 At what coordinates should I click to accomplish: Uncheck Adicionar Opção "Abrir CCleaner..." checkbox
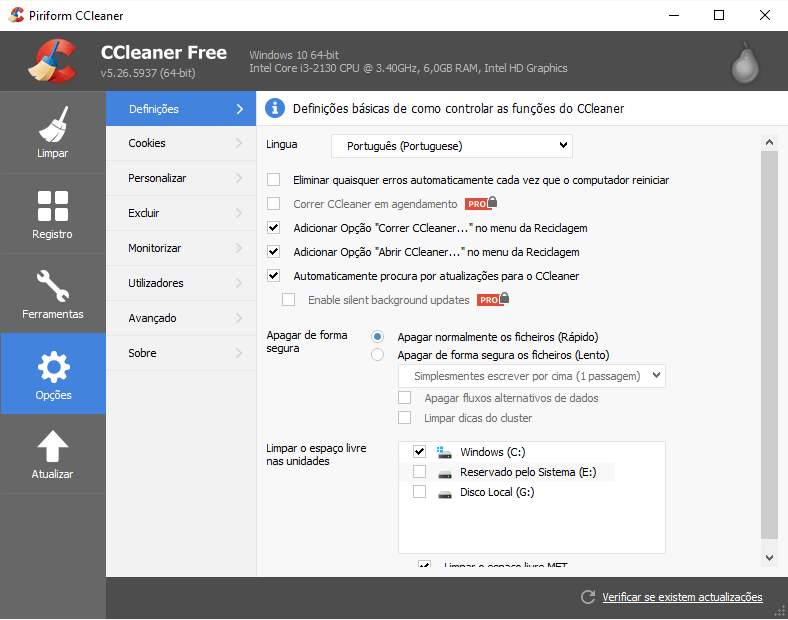coord(273,251)
